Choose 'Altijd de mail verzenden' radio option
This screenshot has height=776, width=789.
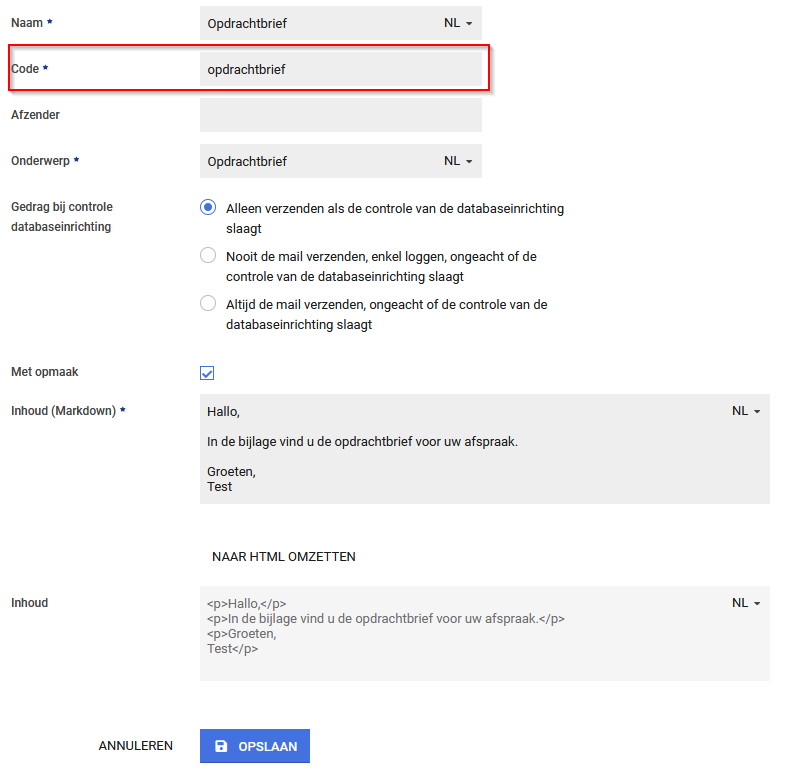click(208, 303)
